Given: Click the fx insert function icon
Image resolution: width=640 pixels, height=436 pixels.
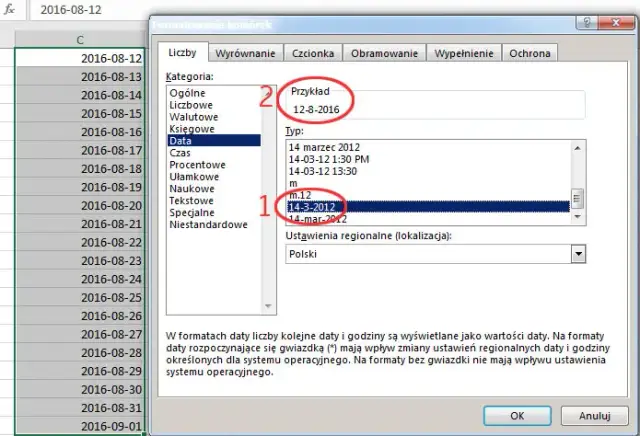Looking at the screenshot, I should [x=8, y=11].
